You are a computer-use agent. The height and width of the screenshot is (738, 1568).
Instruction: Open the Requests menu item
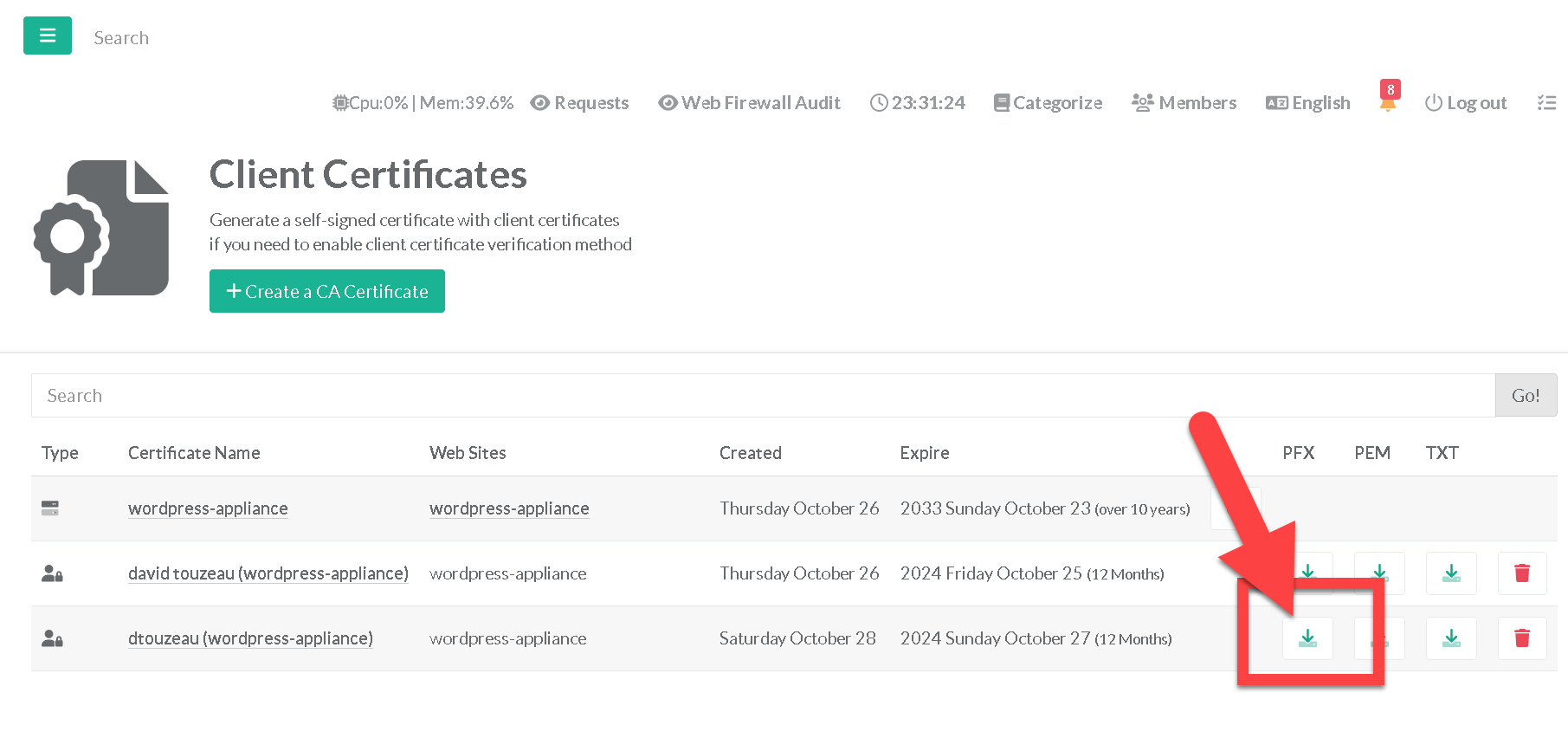pyautogui.click(x=579, y=103)
